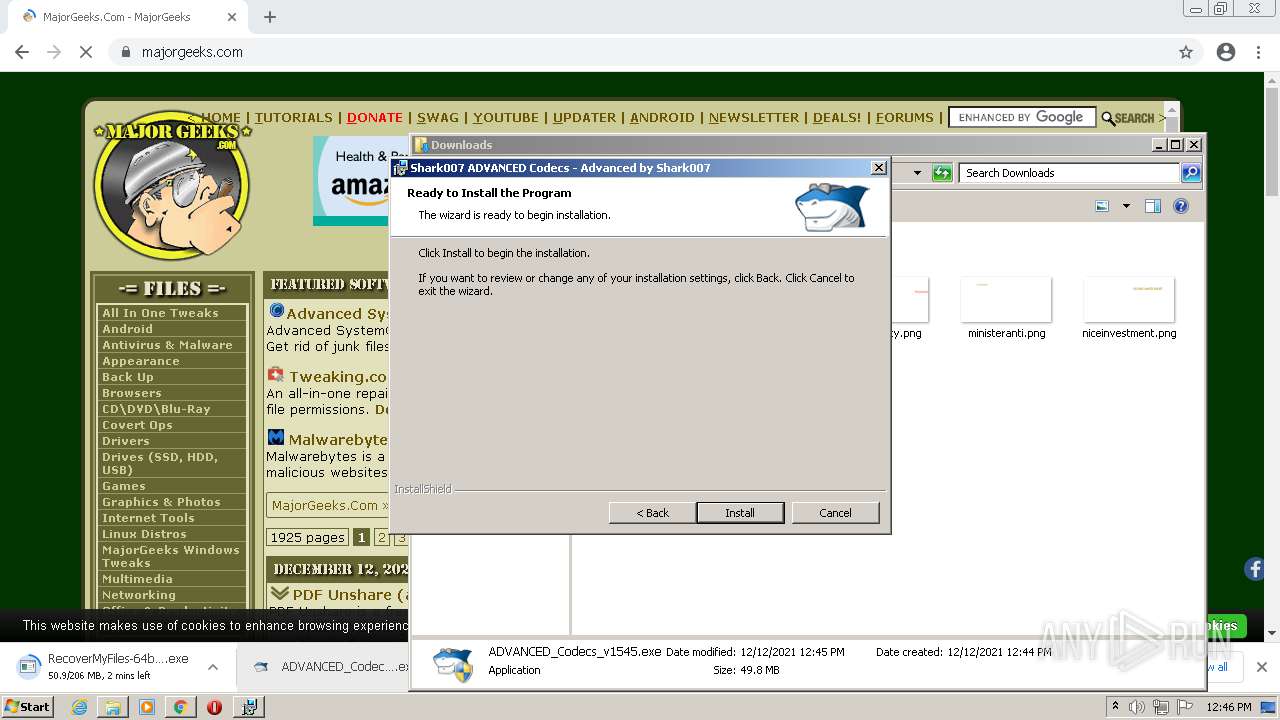Focus the Search Downloads field

point(1069,173)
